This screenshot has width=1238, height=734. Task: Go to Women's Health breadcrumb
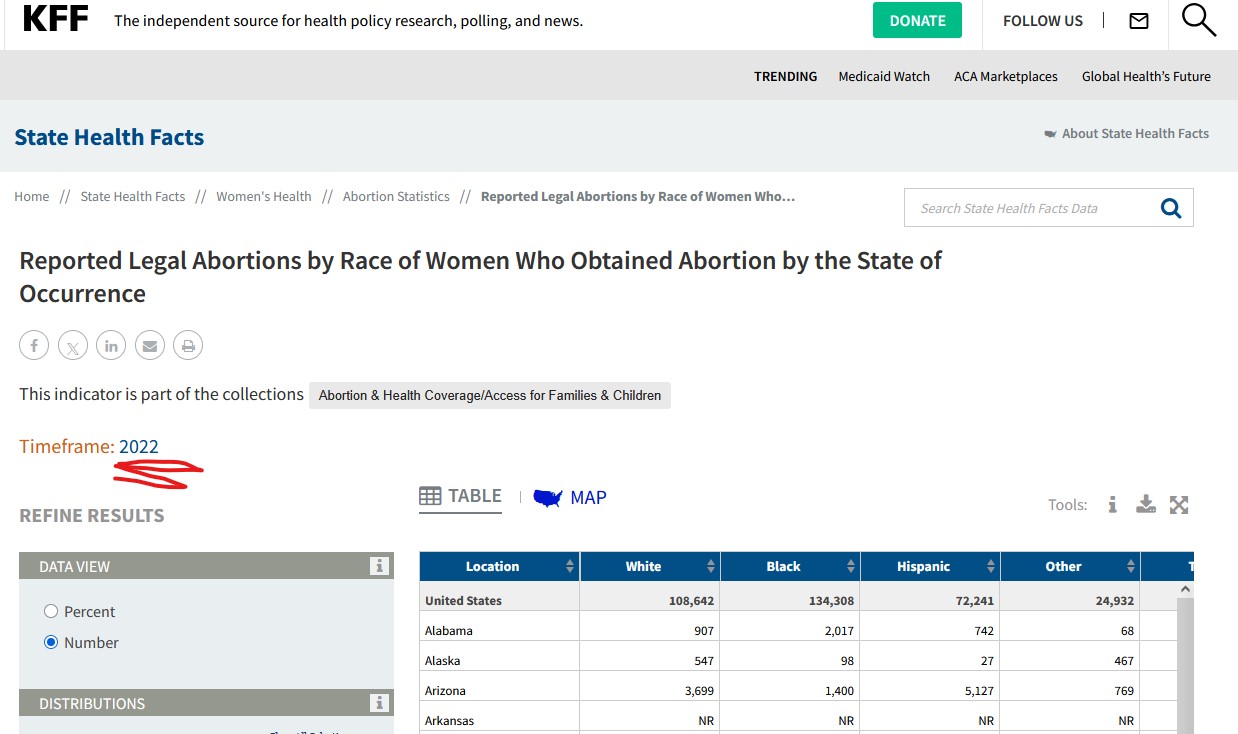click(x=264, y=196)
